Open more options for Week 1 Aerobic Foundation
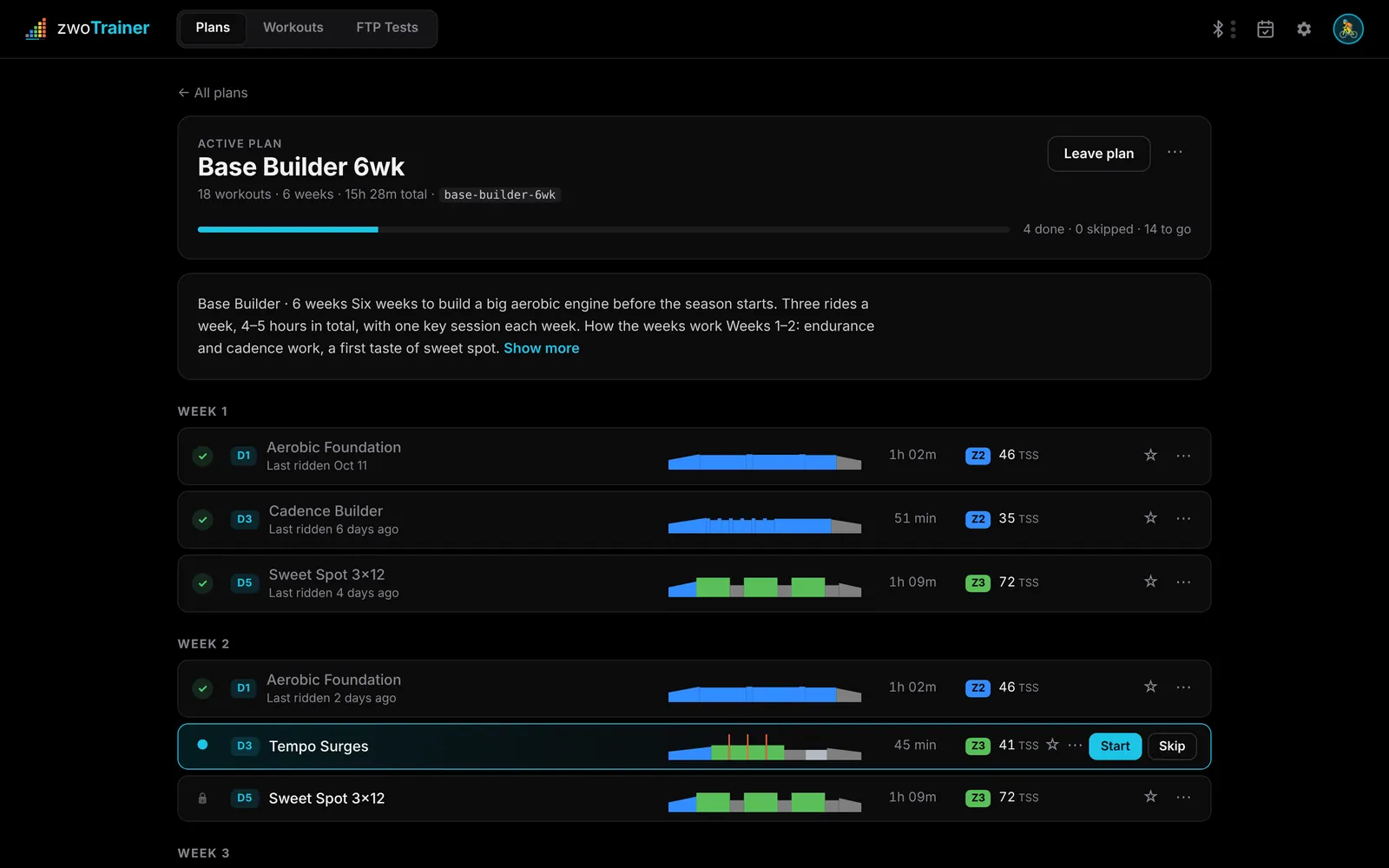 (x=1183, y=456)
